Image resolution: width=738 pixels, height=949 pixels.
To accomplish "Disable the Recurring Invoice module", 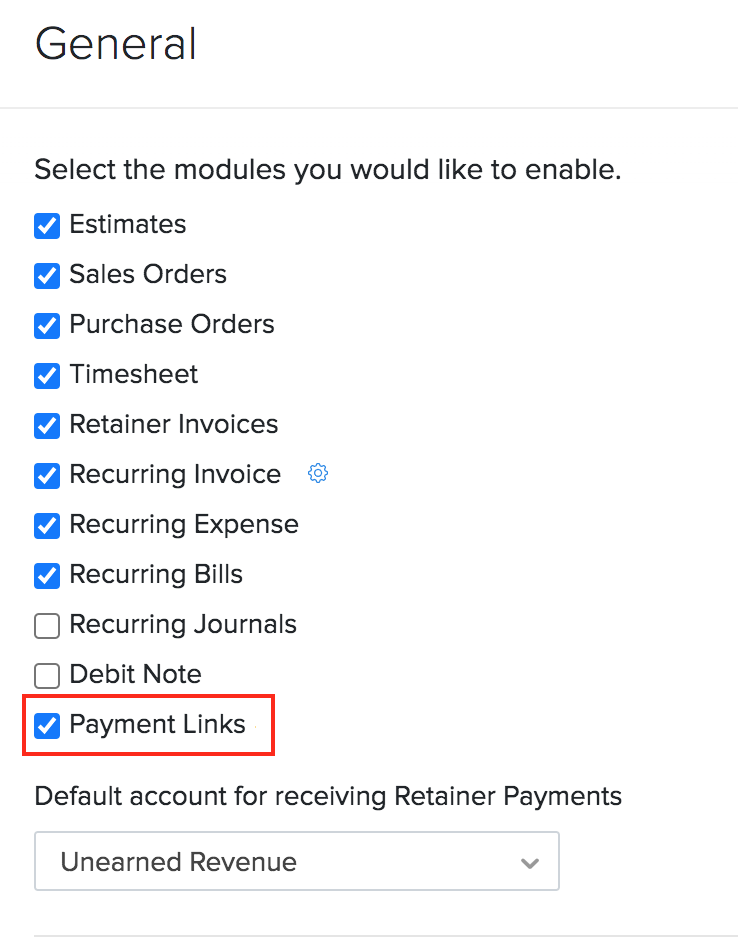I will coord(46,476).
